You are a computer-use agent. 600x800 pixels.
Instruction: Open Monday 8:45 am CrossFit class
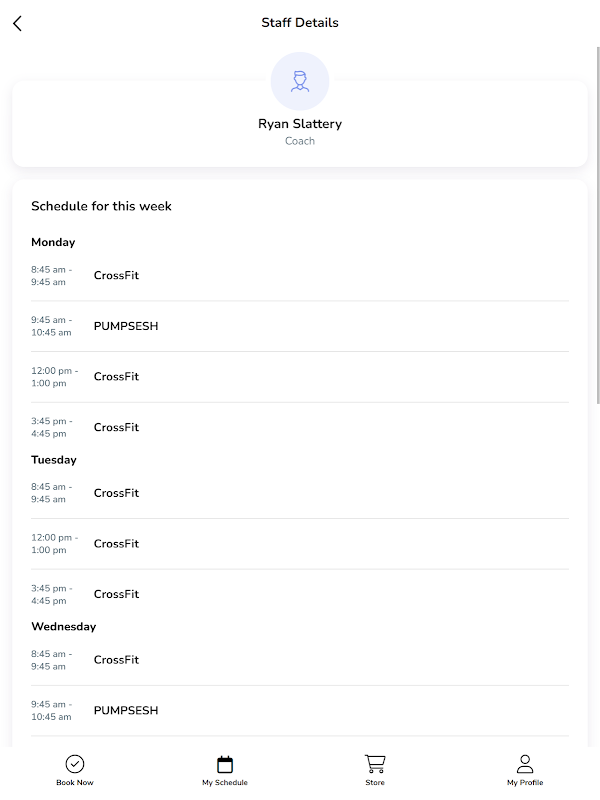116,276
